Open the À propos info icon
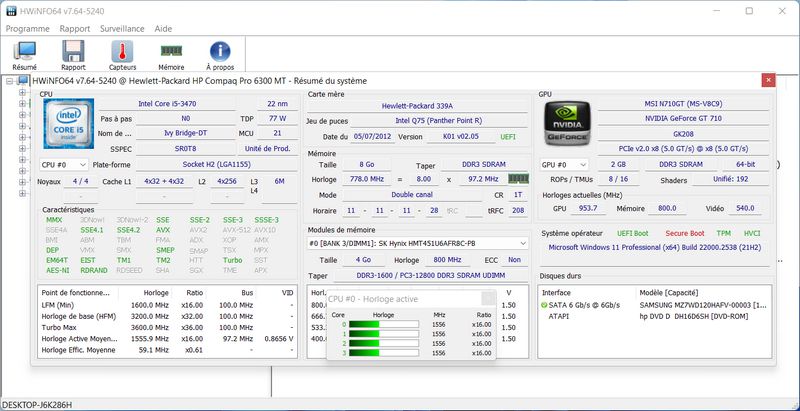This screenshot has height=411, width=800. [220, 55]
